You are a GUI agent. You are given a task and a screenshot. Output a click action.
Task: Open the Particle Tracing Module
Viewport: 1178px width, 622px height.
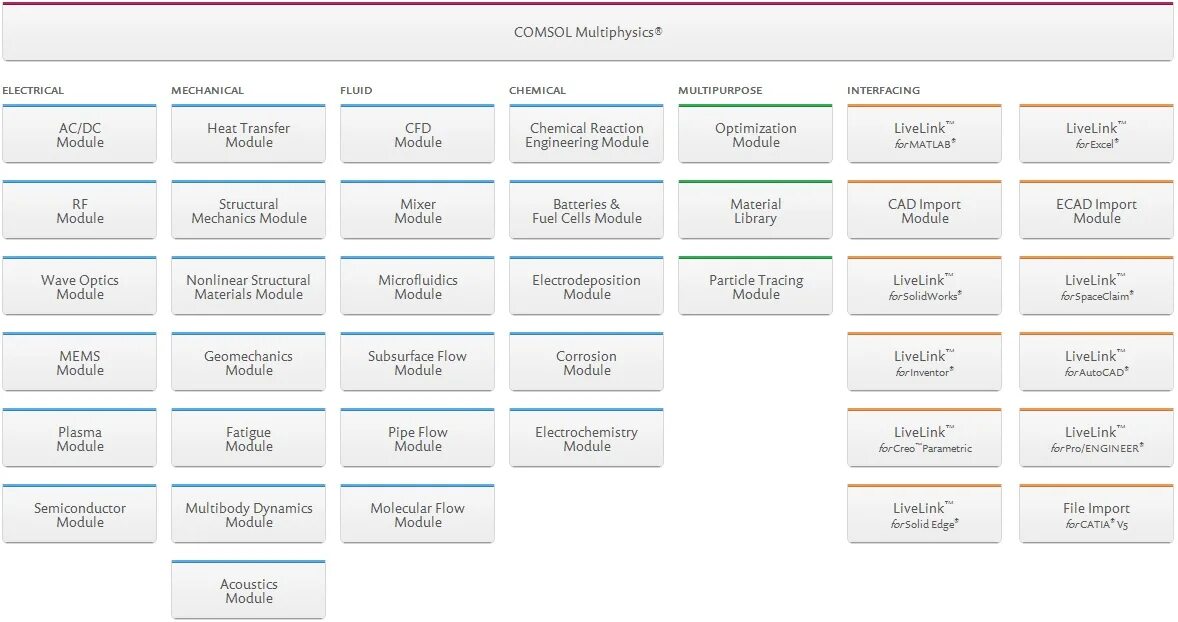tap(756, 285)
